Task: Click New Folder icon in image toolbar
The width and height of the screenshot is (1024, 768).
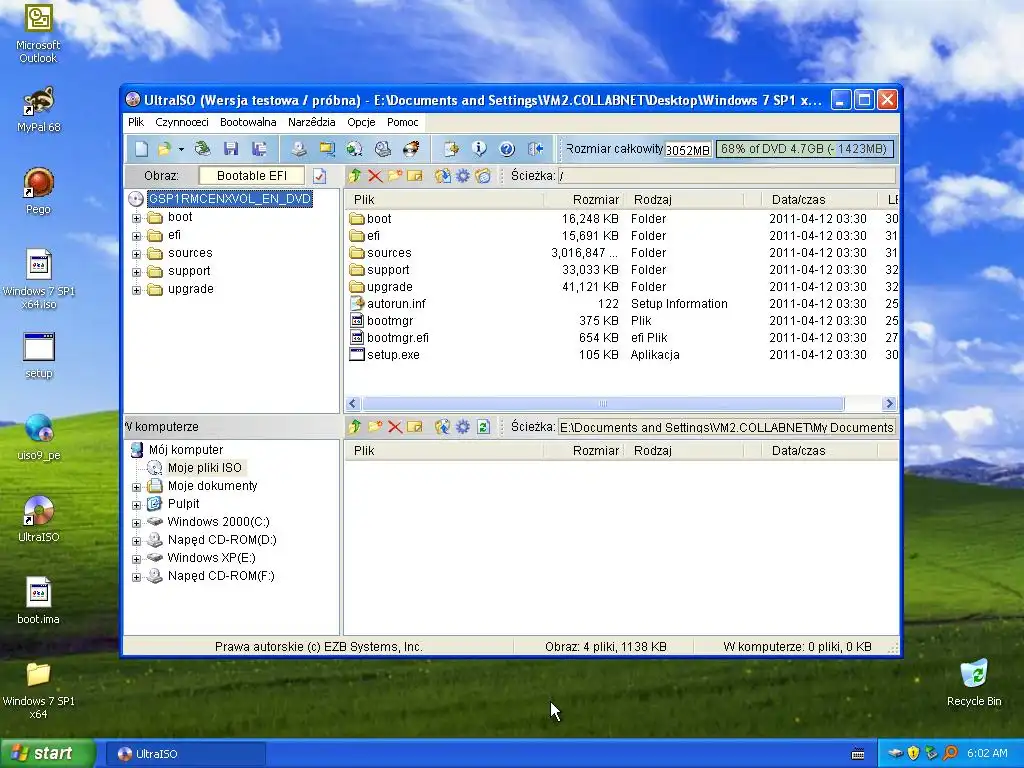Action: [394, 175]
